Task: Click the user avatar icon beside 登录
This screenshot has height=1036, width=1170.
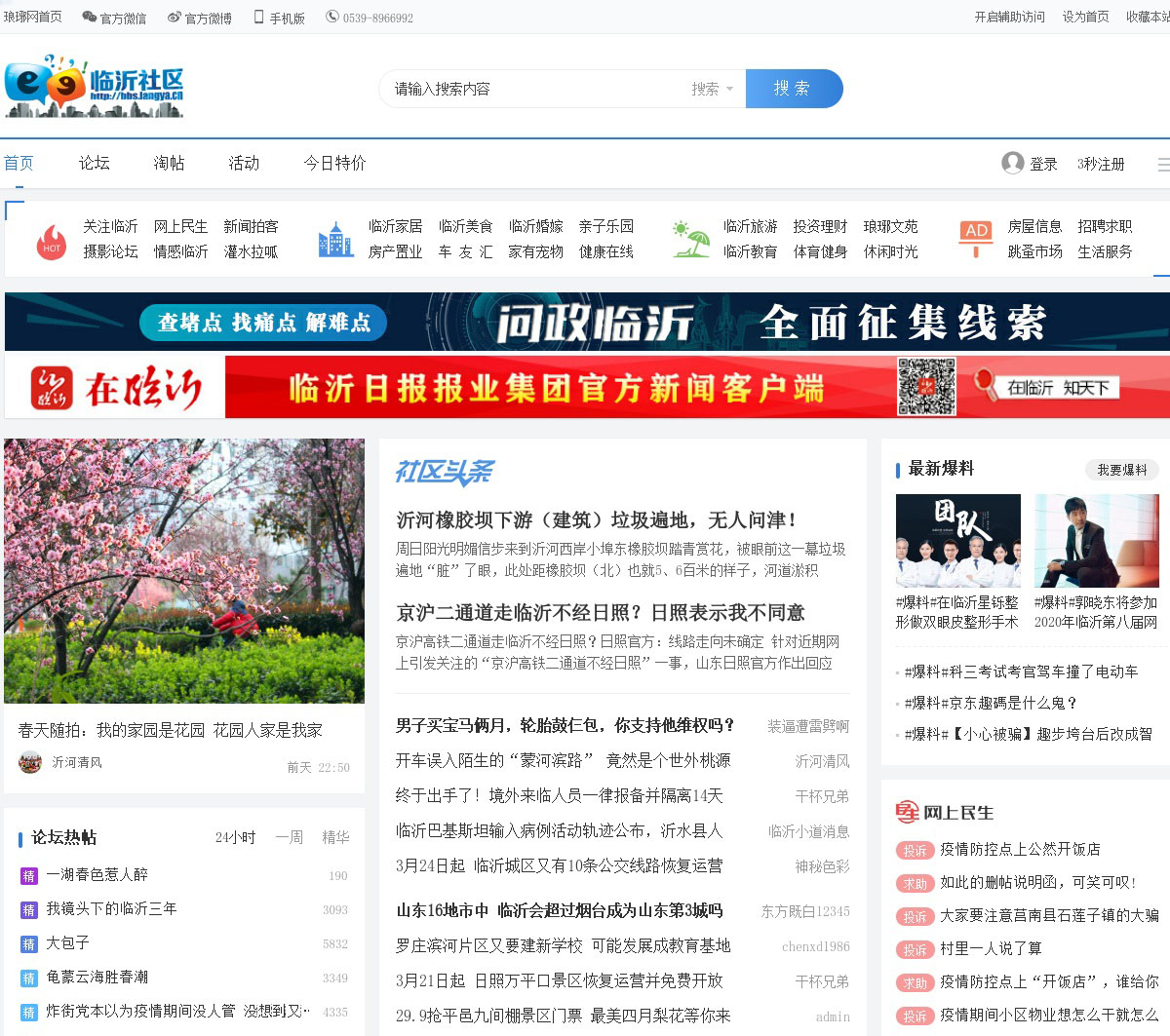Action: point(1012,163)
